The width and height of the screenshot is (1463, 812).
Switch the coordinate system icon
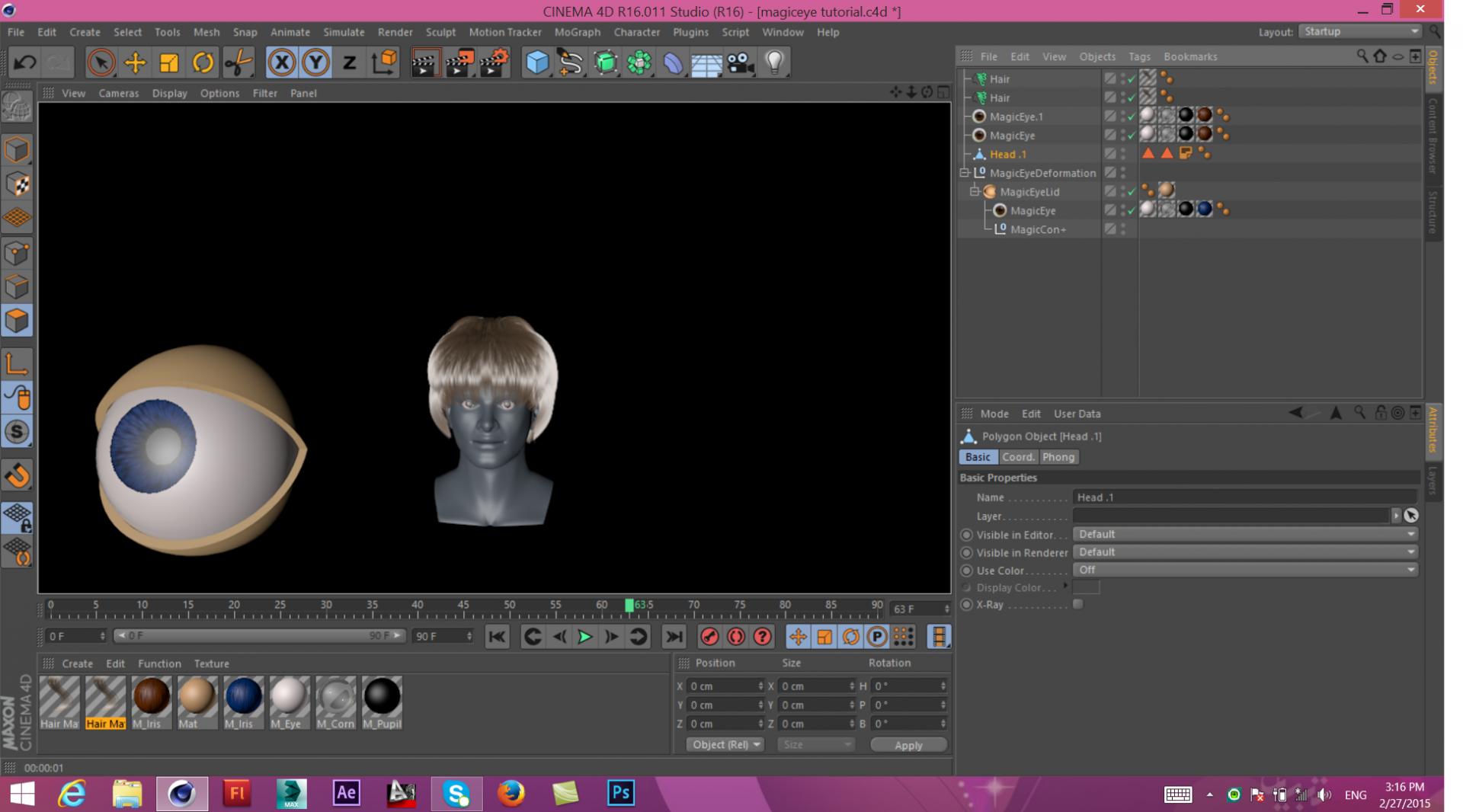(x=384, y=62)
